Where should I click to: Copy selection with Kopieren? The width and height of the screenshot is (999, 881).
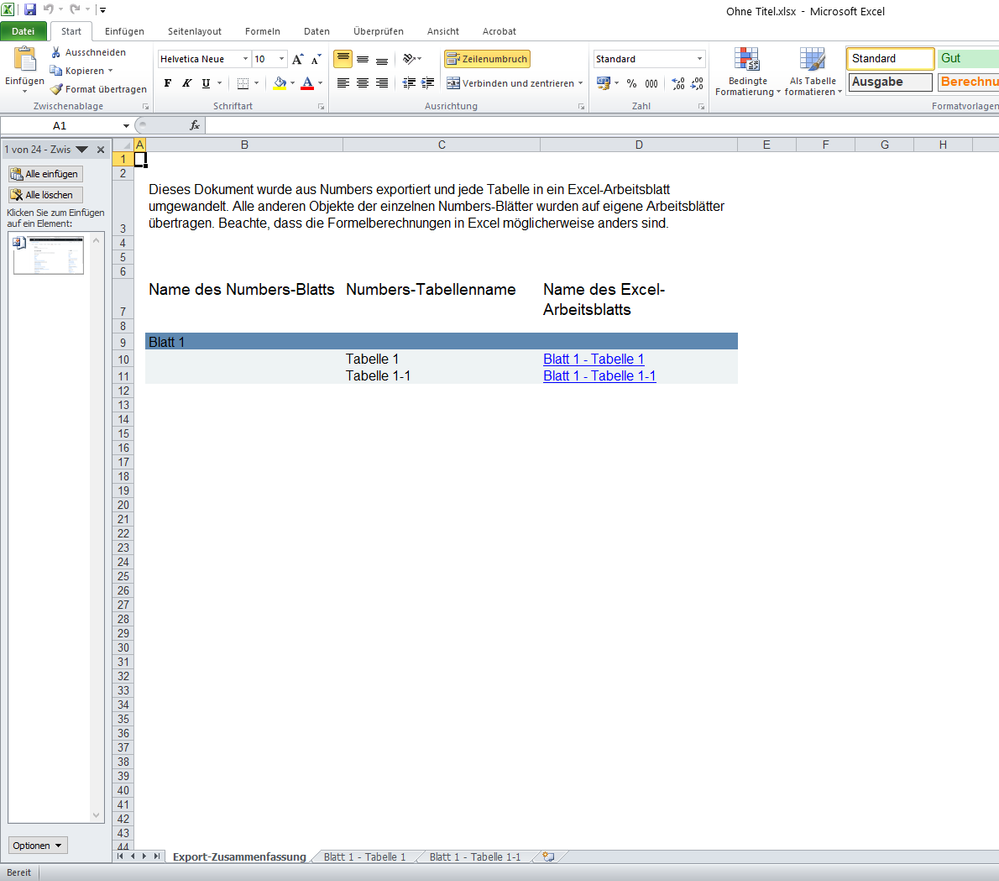pos(82,71)
